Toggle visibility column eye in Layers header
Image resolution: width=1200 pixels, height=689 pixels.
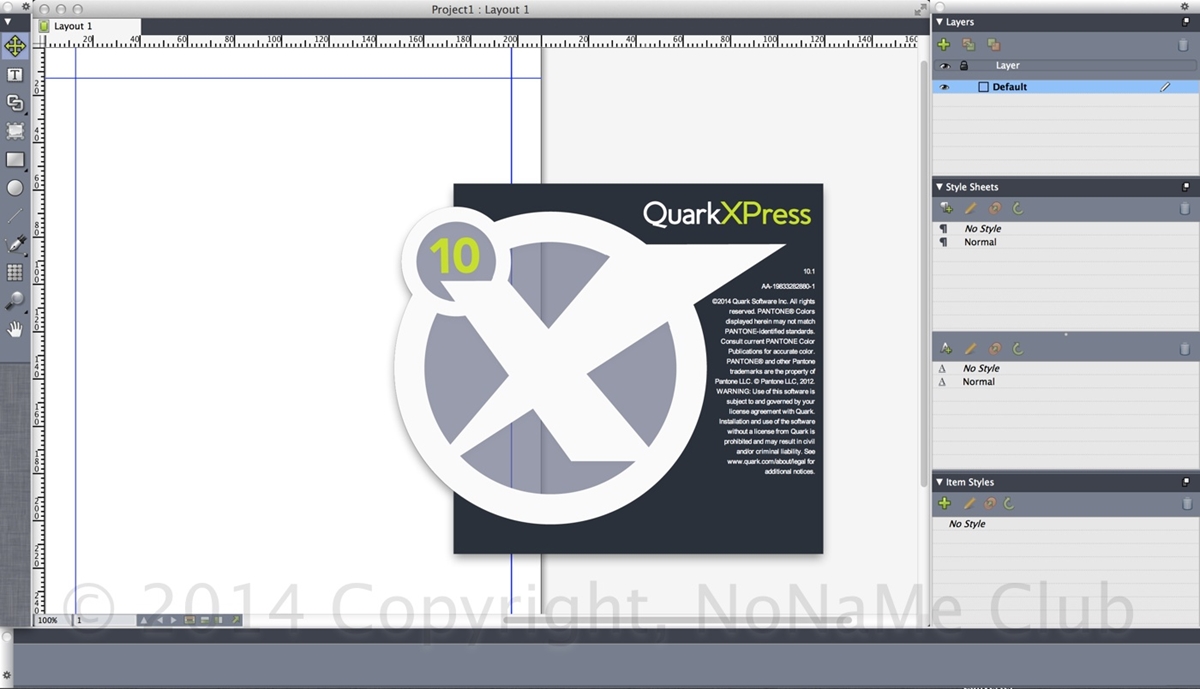(x=944, y=66)
